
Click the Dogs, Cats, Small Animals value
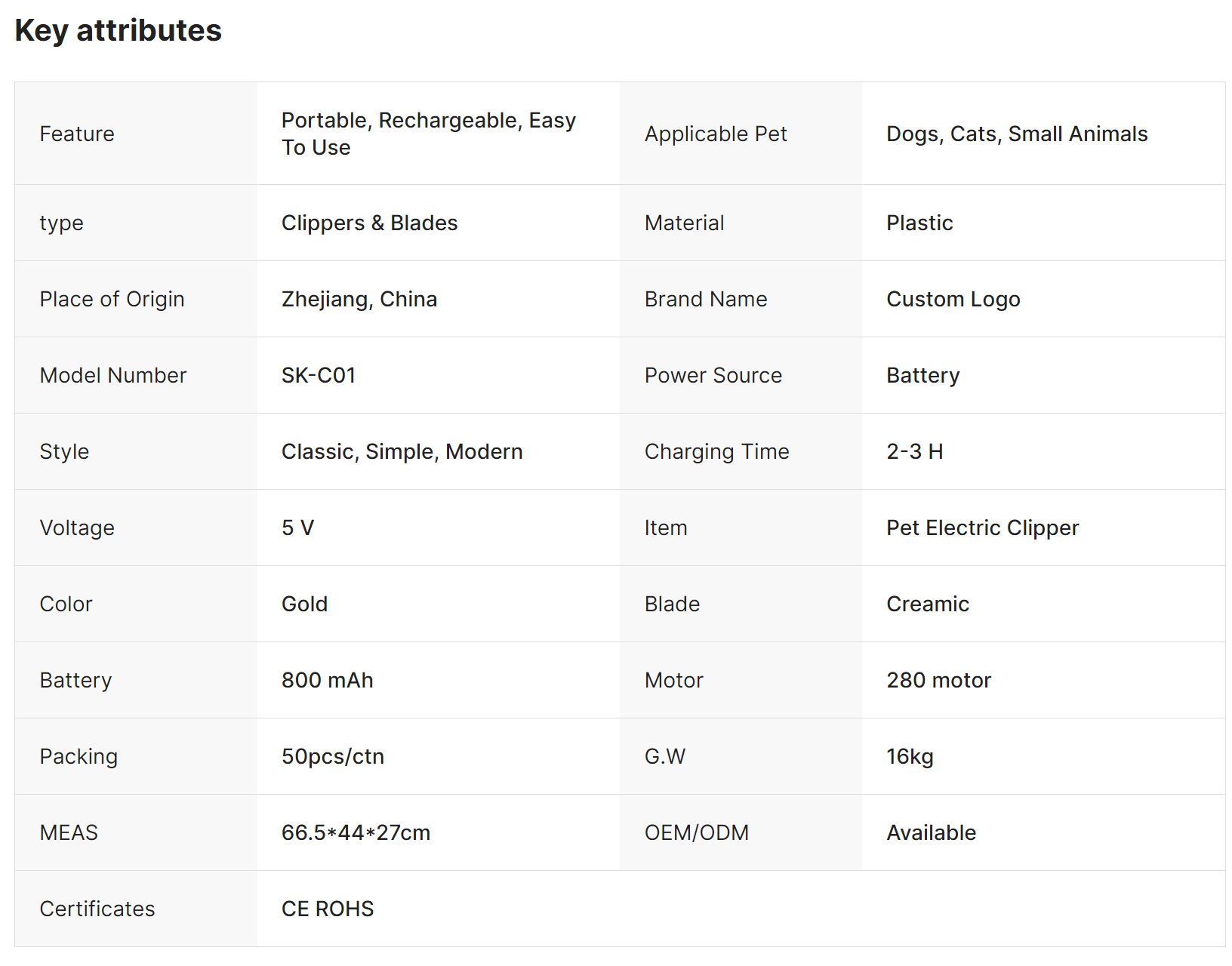click(1016, 134)
